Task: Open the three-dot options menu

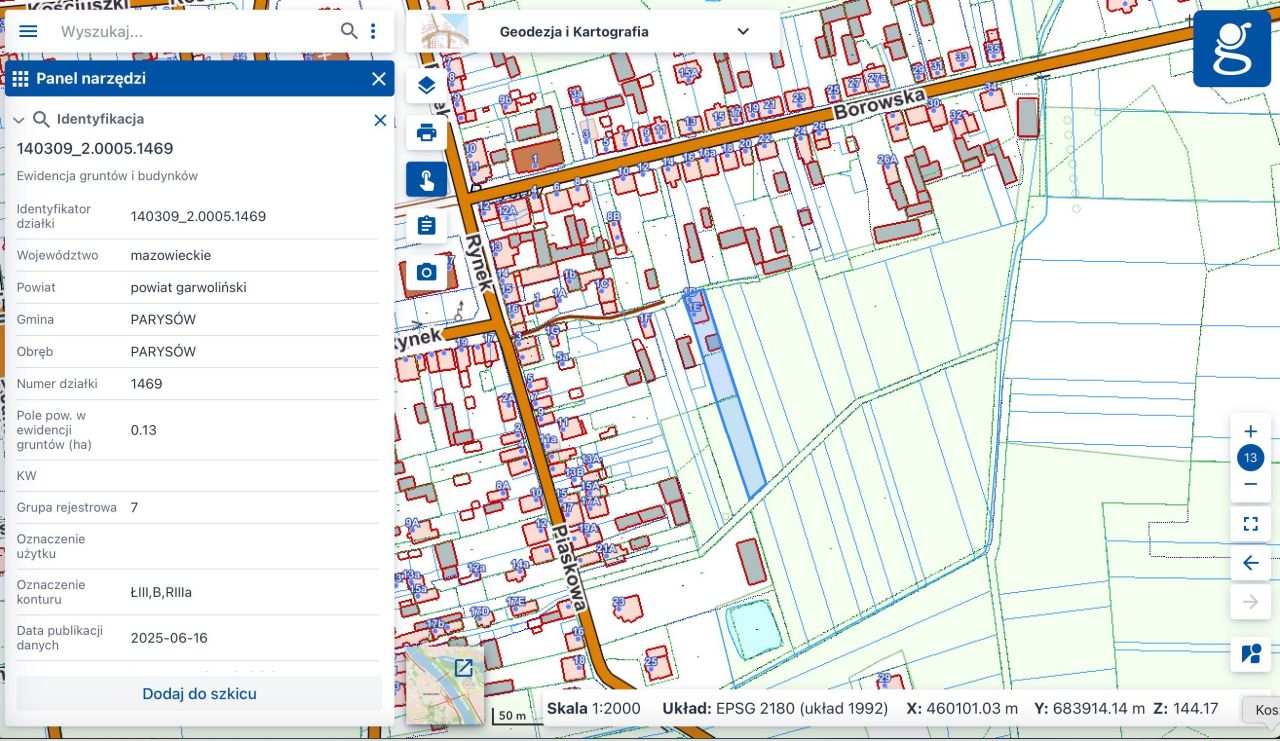Action: [373, 31]
